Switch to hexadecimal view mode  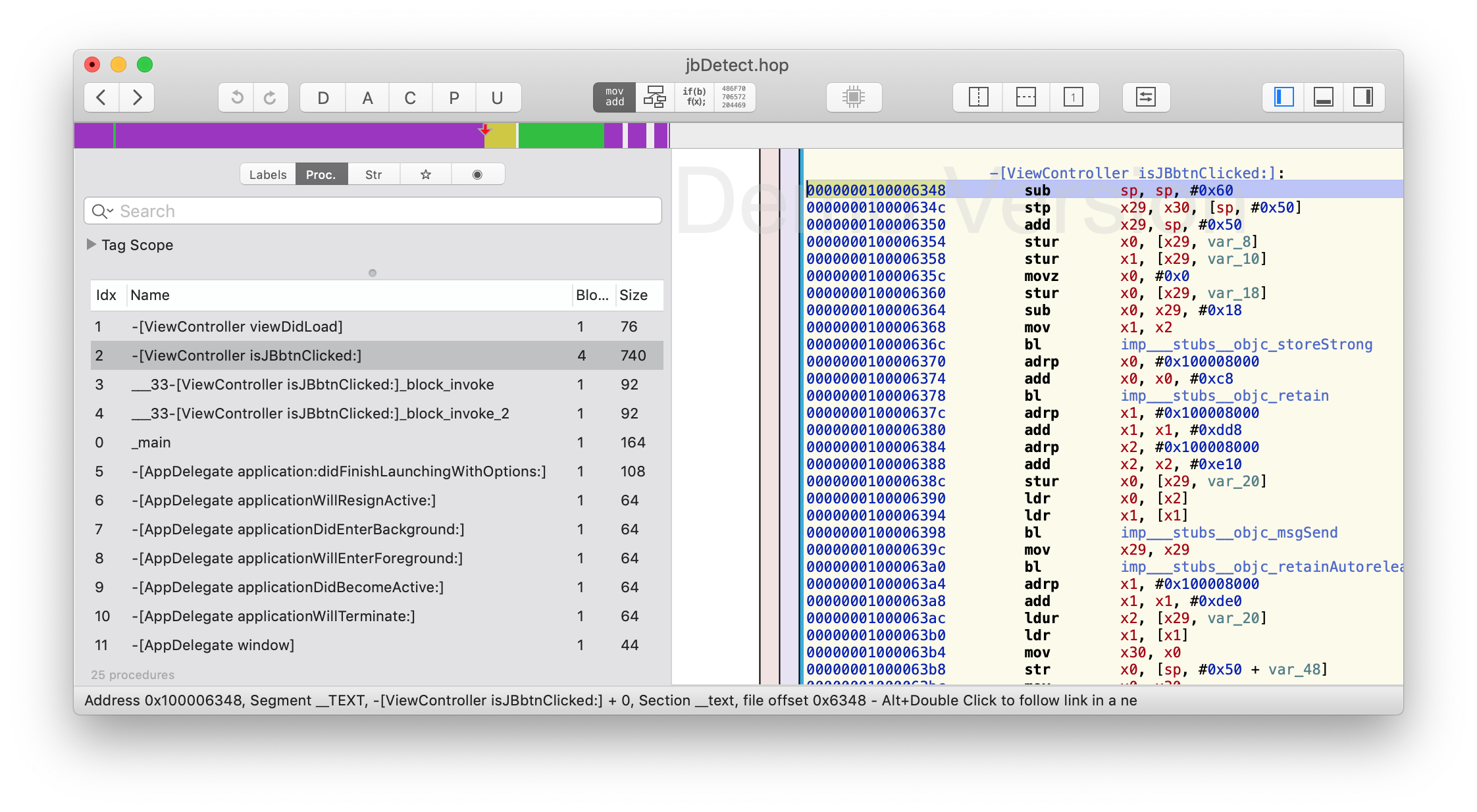pyautogui.click(x=735, y=97)
